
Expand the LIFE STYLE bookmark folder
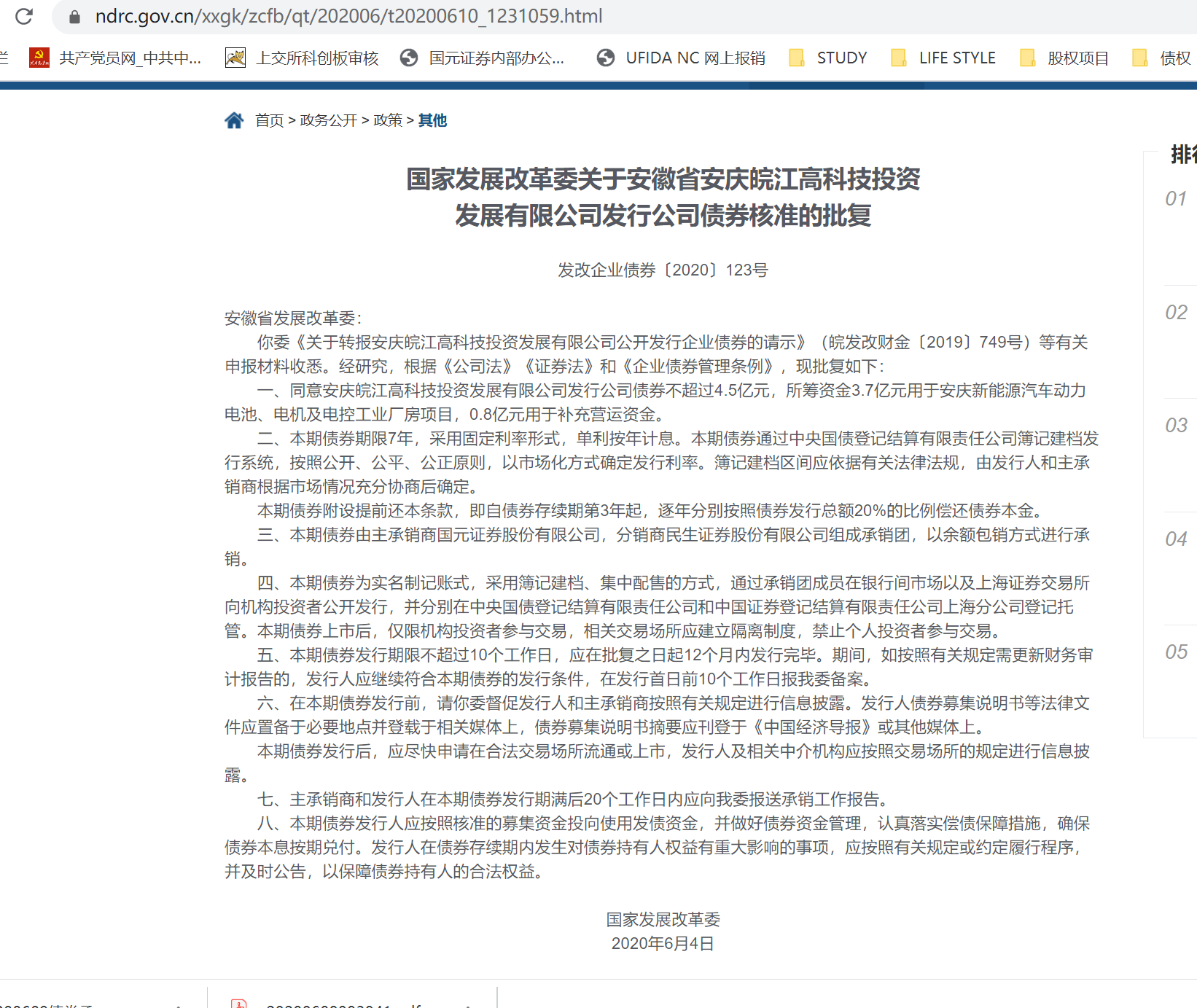(943, 58)
